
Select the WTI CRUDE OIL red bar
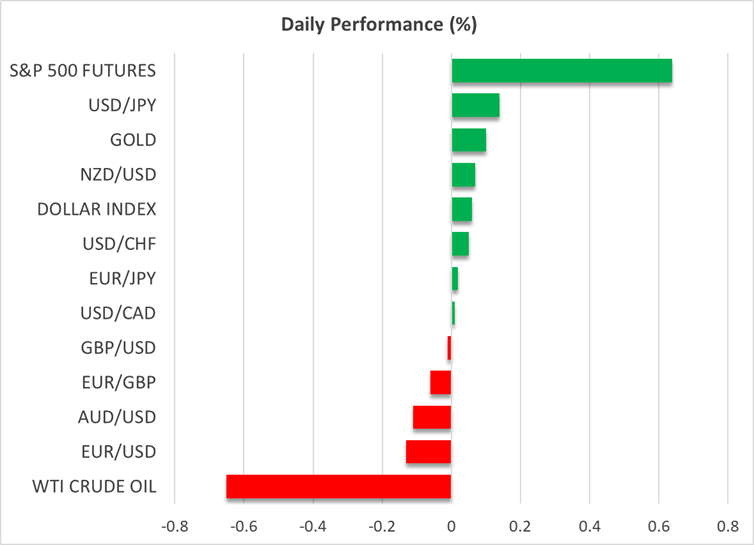(339, 487)
